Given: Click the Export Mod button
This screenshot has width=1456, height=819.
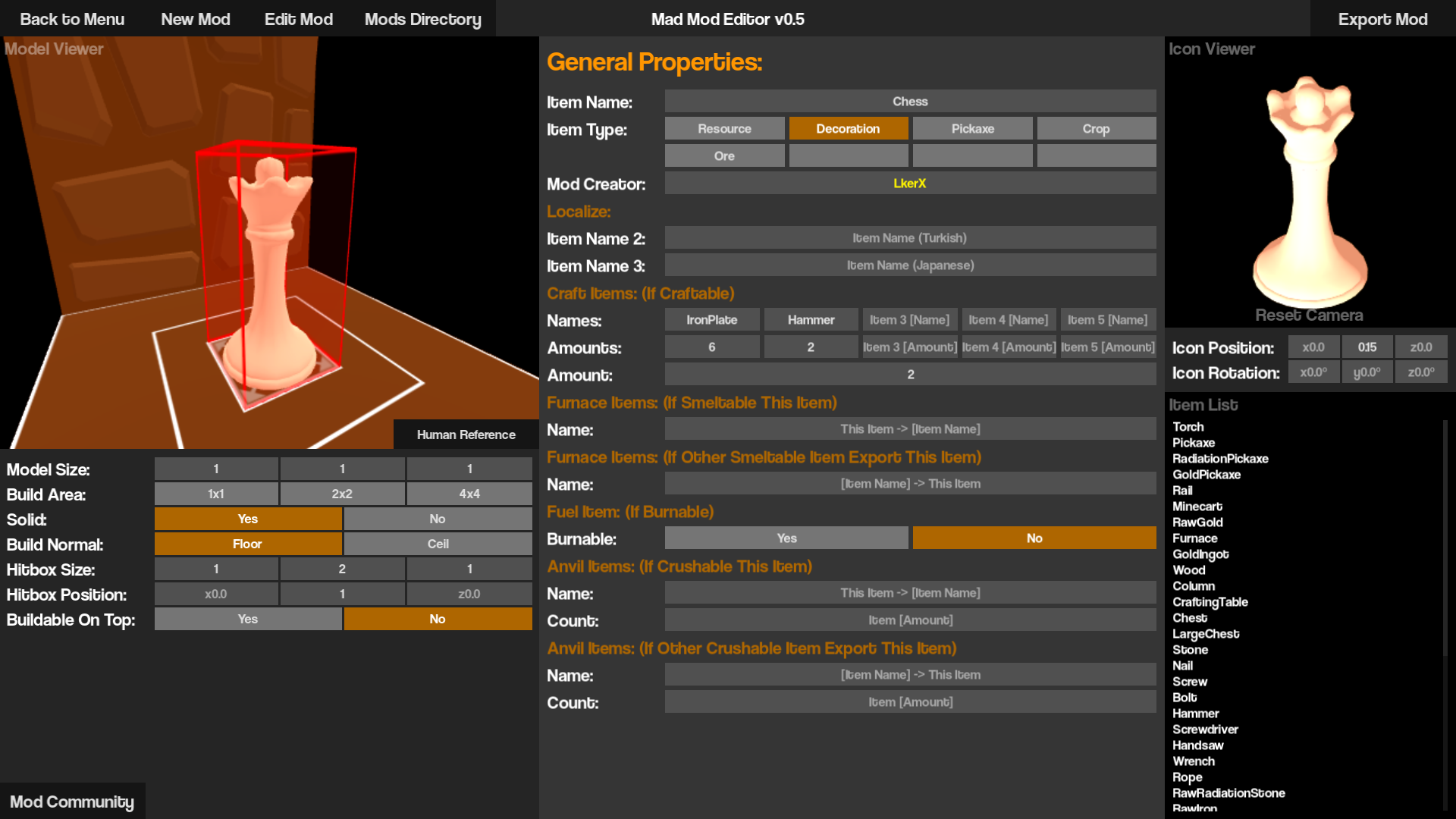Looking at the screenshot, I should (x=1382, y=19).
